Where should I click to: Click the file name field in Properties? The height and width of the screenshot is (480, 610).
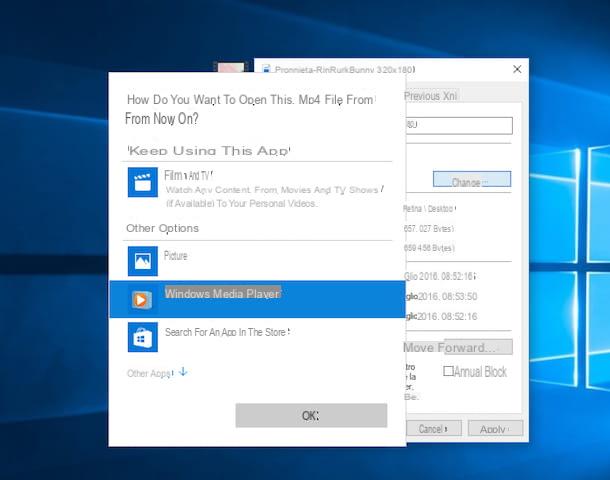coord(459,125)
